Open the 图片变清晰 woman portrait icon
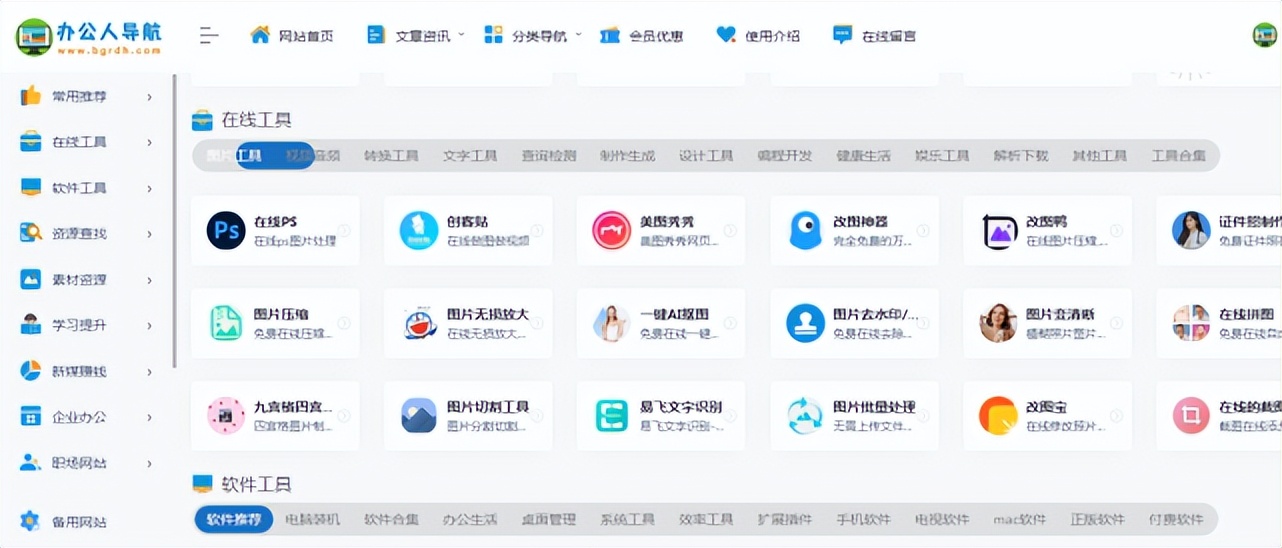Viewport: 1282px width, 548px height. click(998, 323)
